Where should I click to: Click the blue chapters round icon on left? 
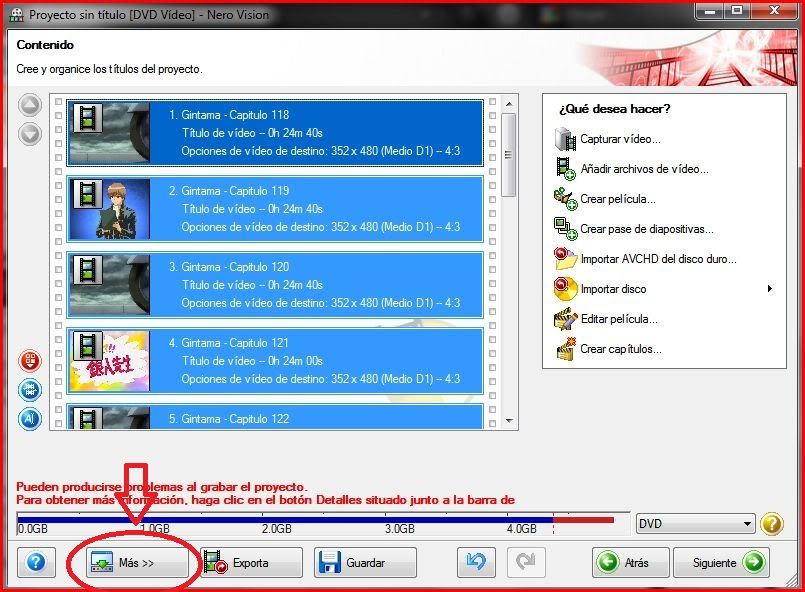click(x=30, y=390)
